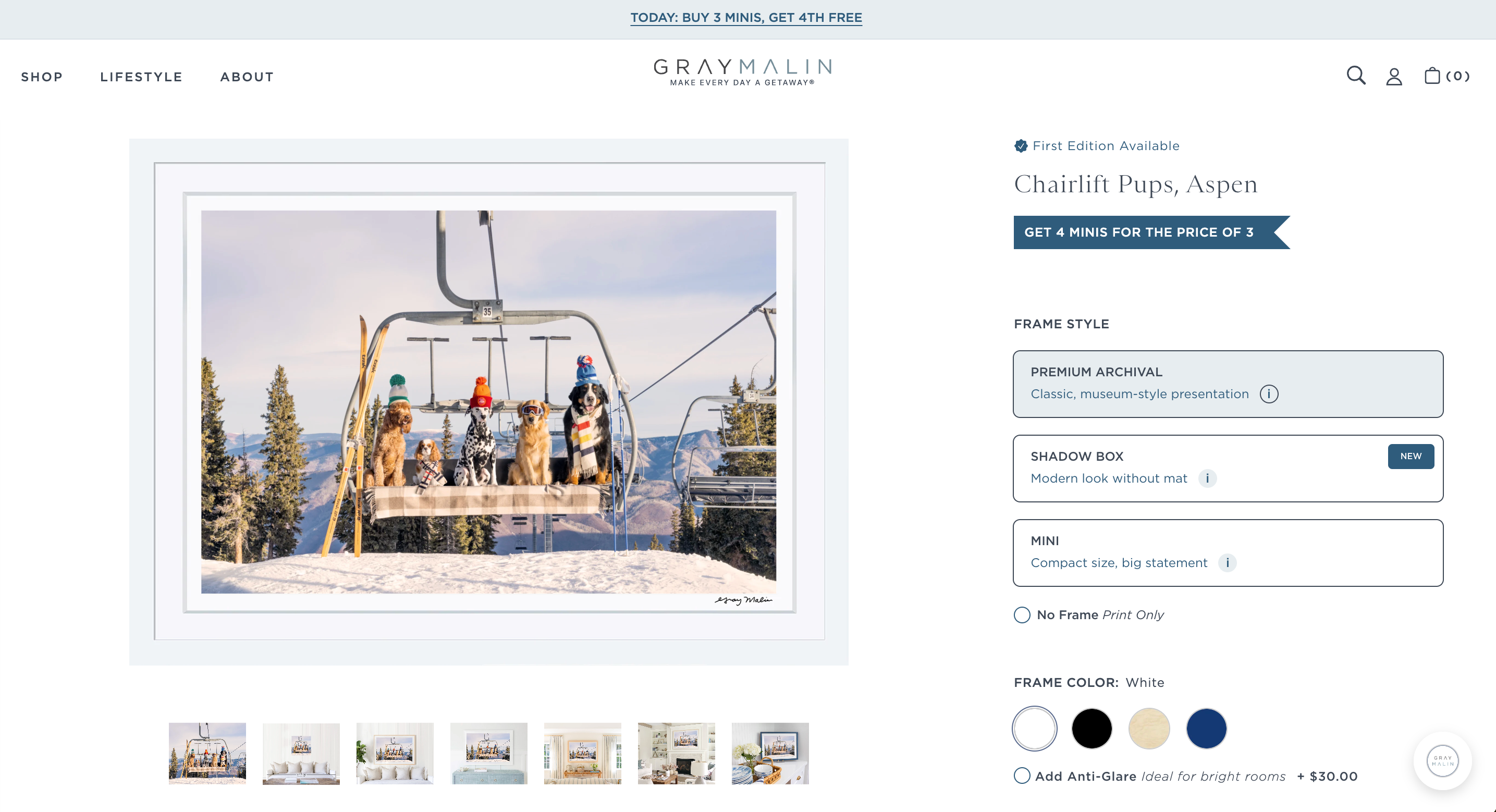Click info icon for Premium Archival

[1268, 394]
